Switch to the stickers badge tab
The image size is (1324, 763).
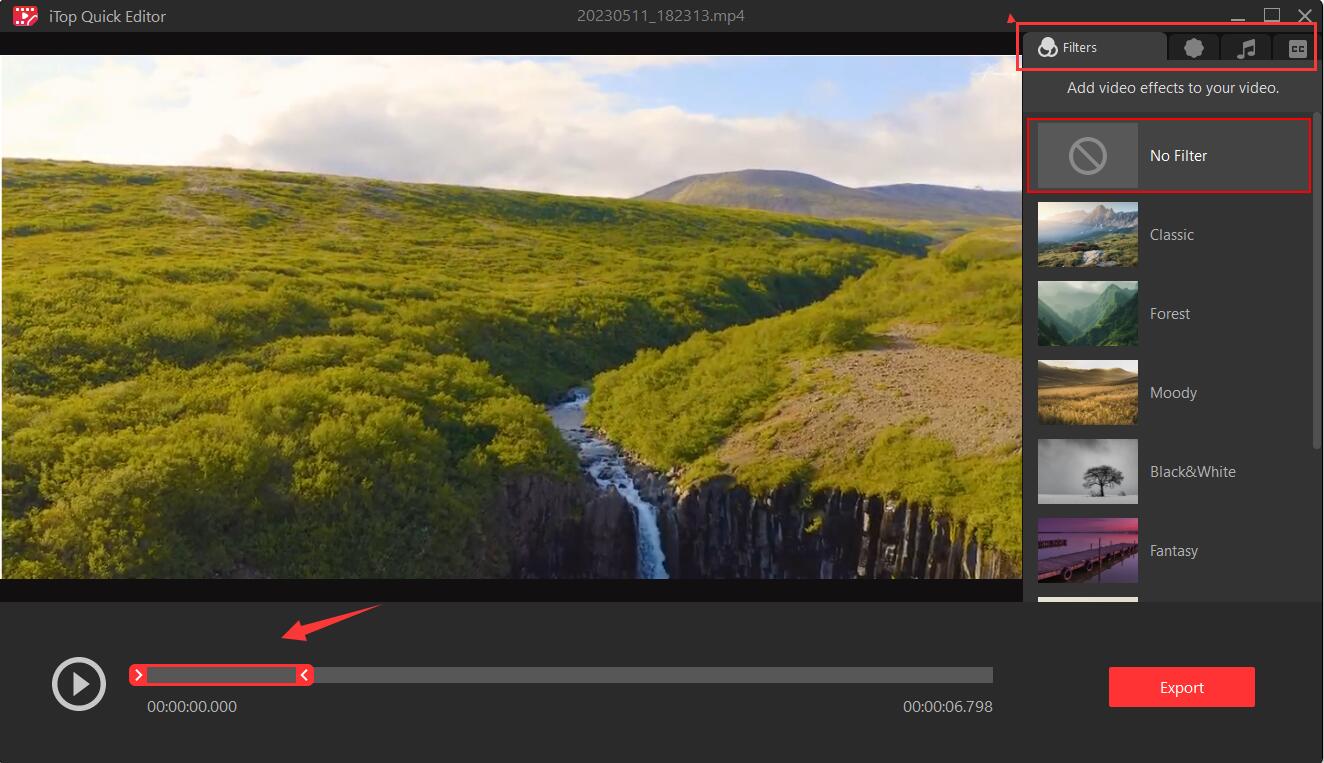(1194, 48)
